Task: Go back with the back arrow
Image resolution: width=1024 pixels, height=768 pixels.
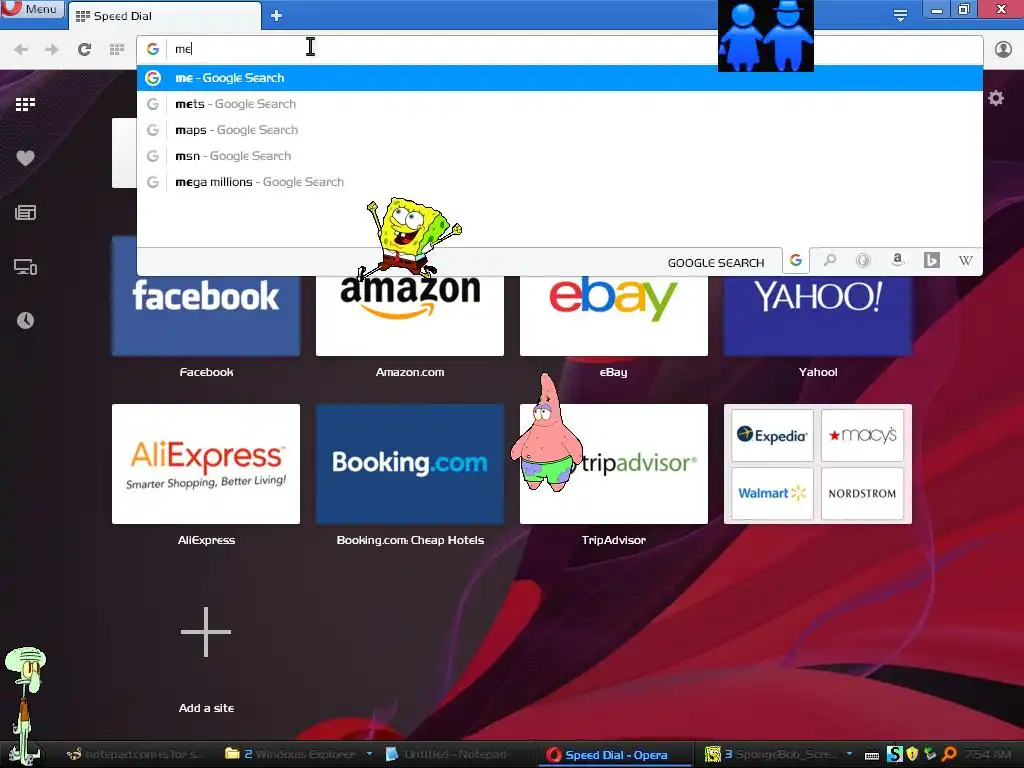Action: point(21,49)
